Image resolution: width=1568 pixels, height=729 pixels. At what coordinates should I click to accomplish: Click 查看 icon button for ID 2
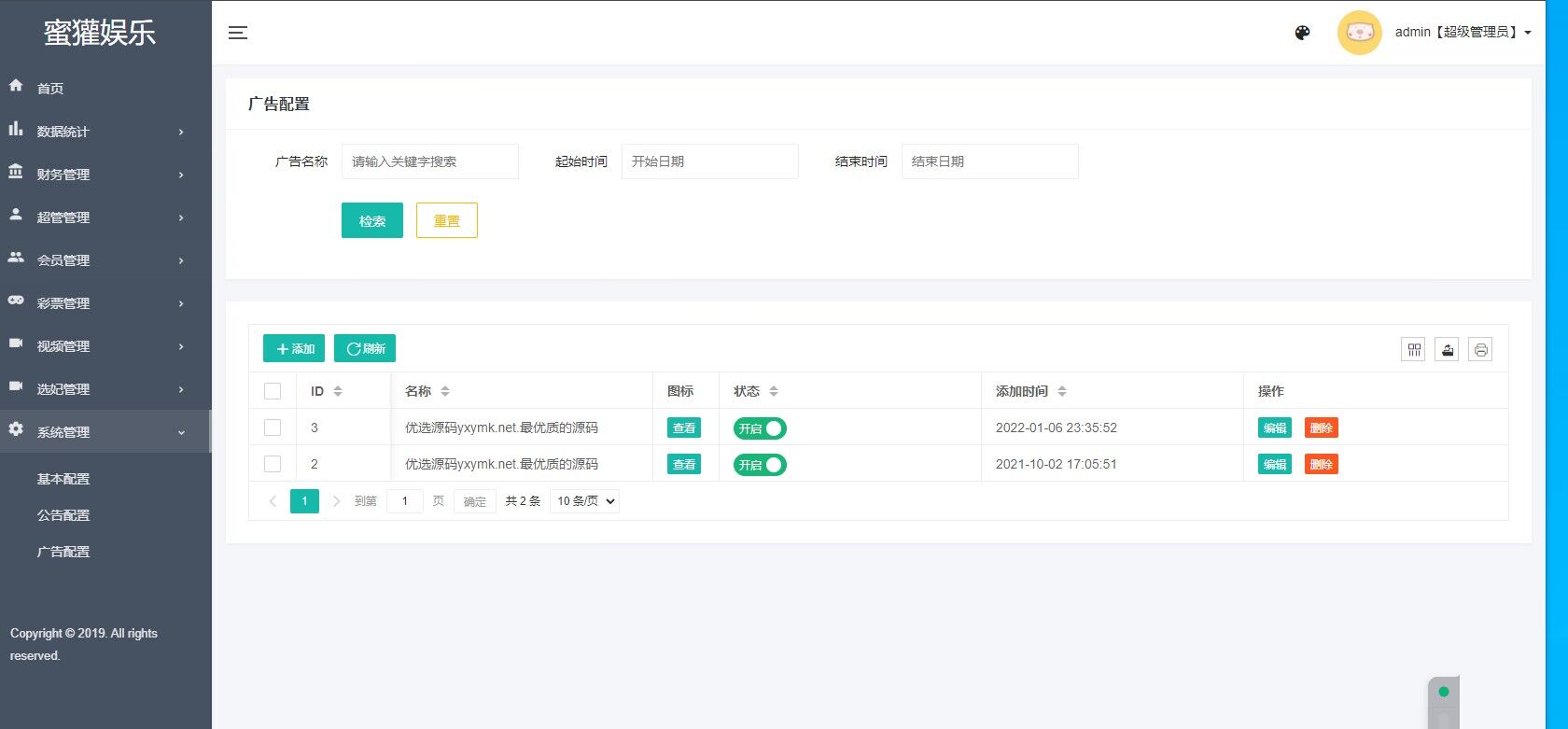pyautogui.click(x=684, y=464)
